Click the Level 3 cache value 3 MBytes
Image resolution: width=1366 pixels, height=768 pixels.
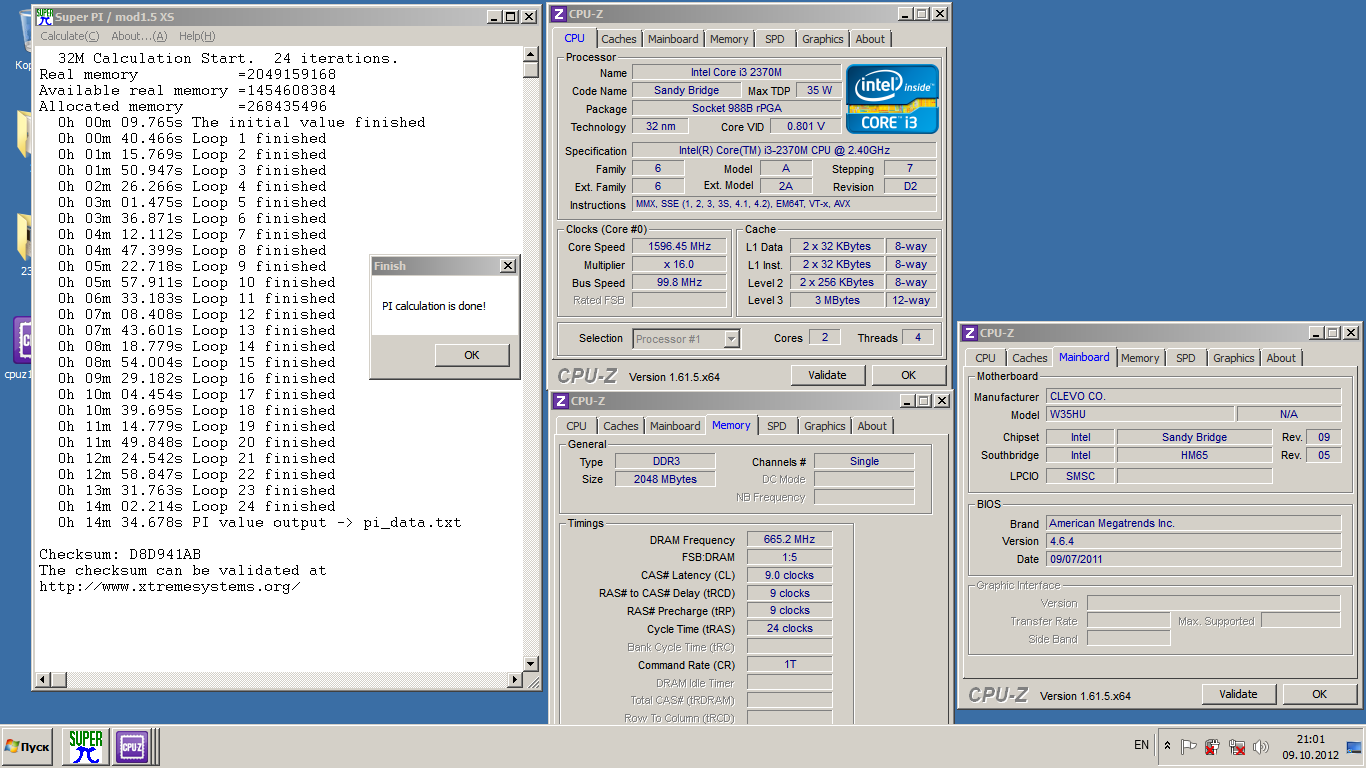point(837,300)
